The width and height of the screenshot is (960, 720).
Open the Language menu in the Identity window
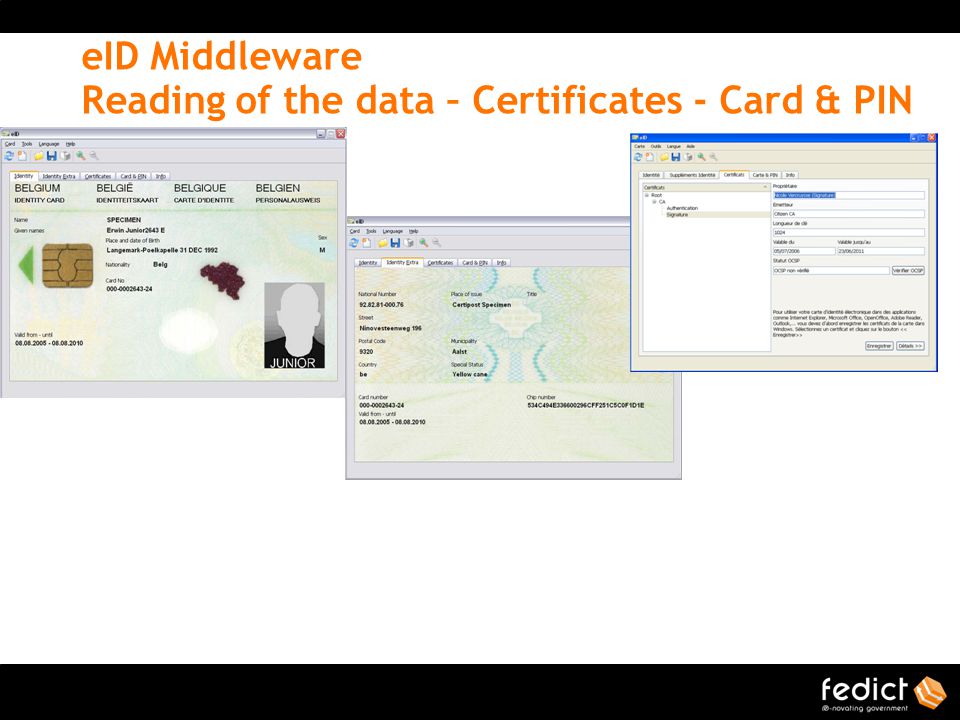click(x=49, y=144)
